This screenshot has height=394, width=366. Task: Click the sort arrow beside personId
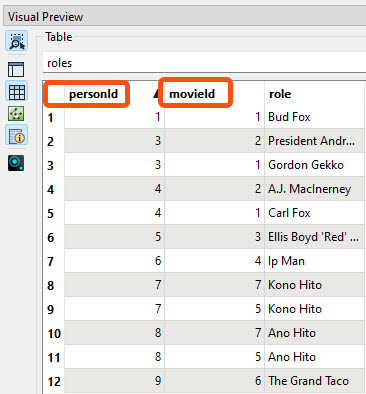pos(156,94)
